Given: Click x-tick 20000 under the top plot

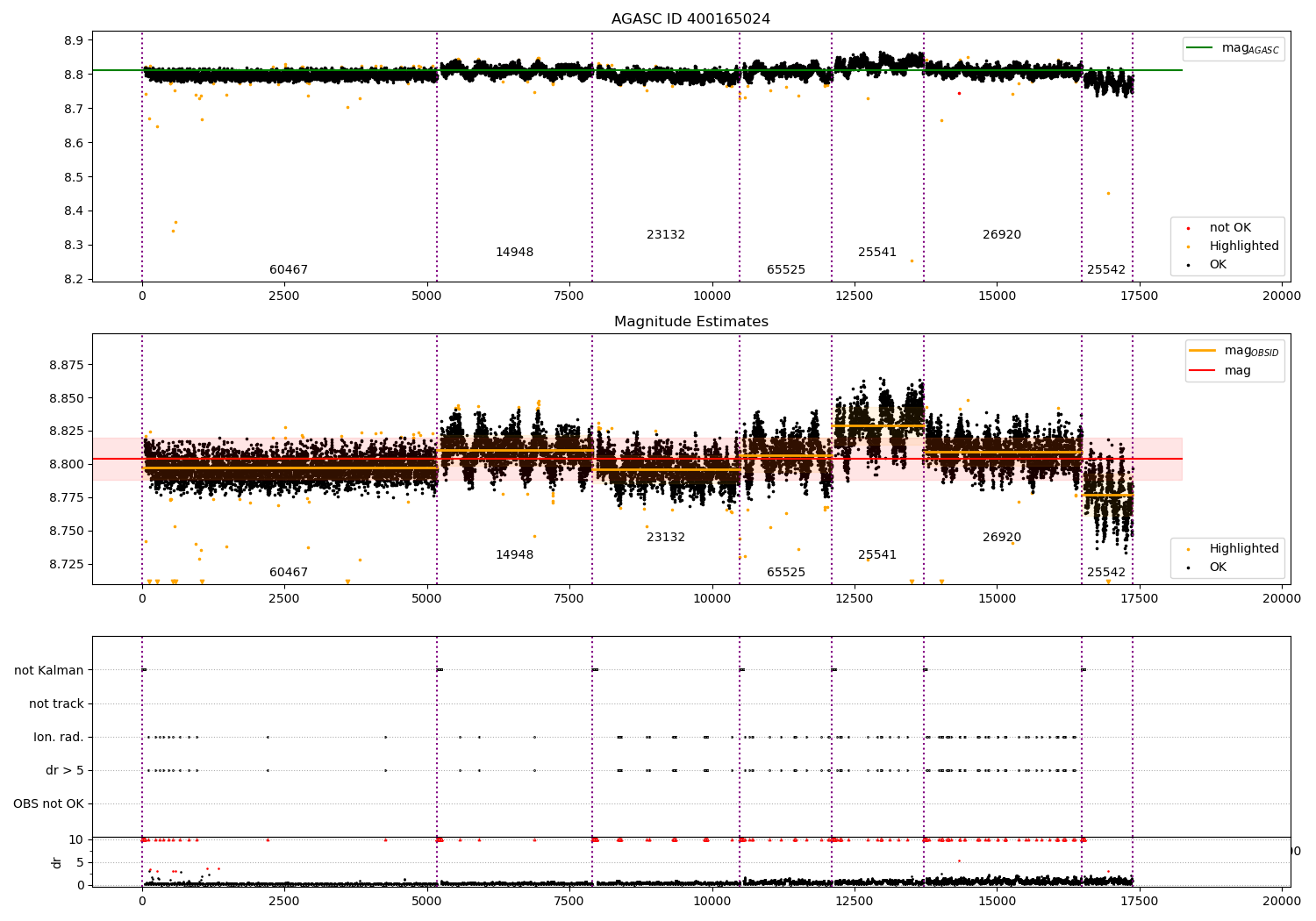Looking at the screenshot, I should click(1282, 296).
